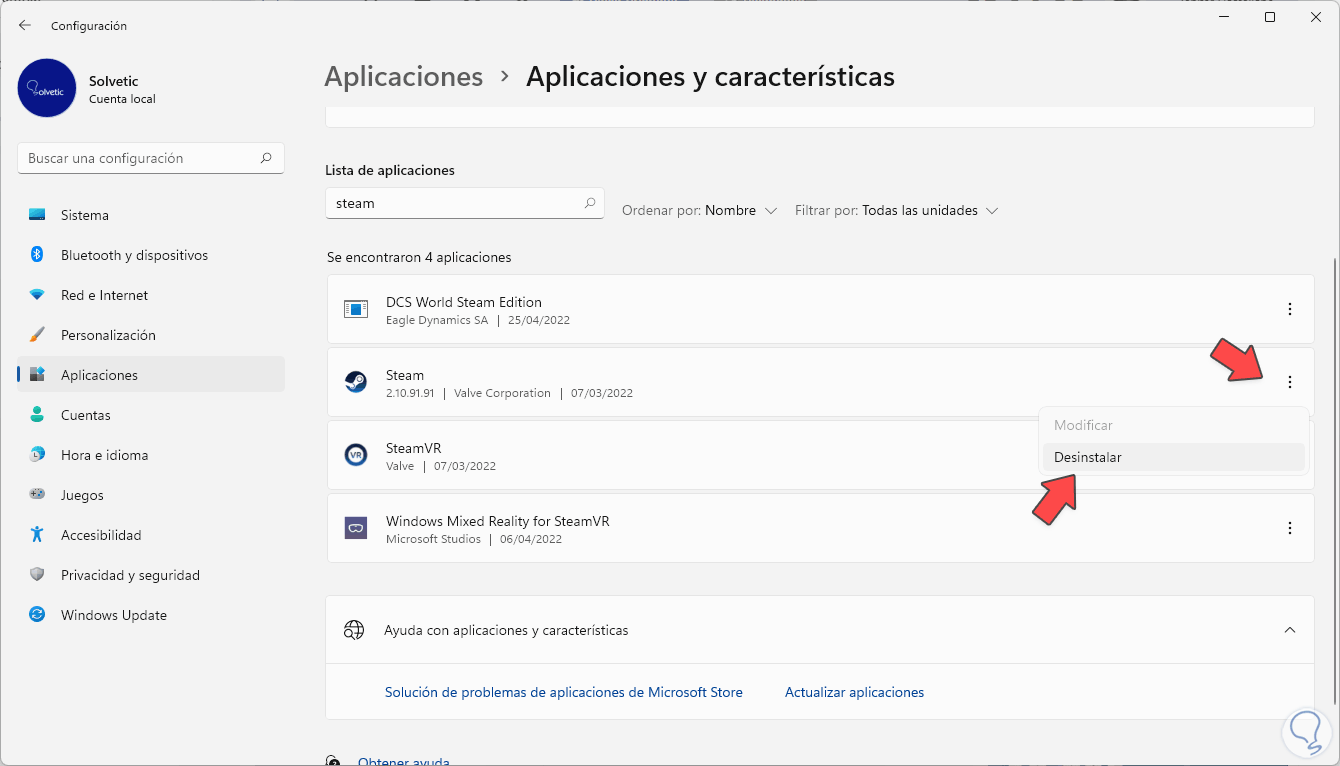The height and width of the screenshot is (766, 1340).
Task: Open Privacidad y seguridad settings
Action: [x=151, y=575]
